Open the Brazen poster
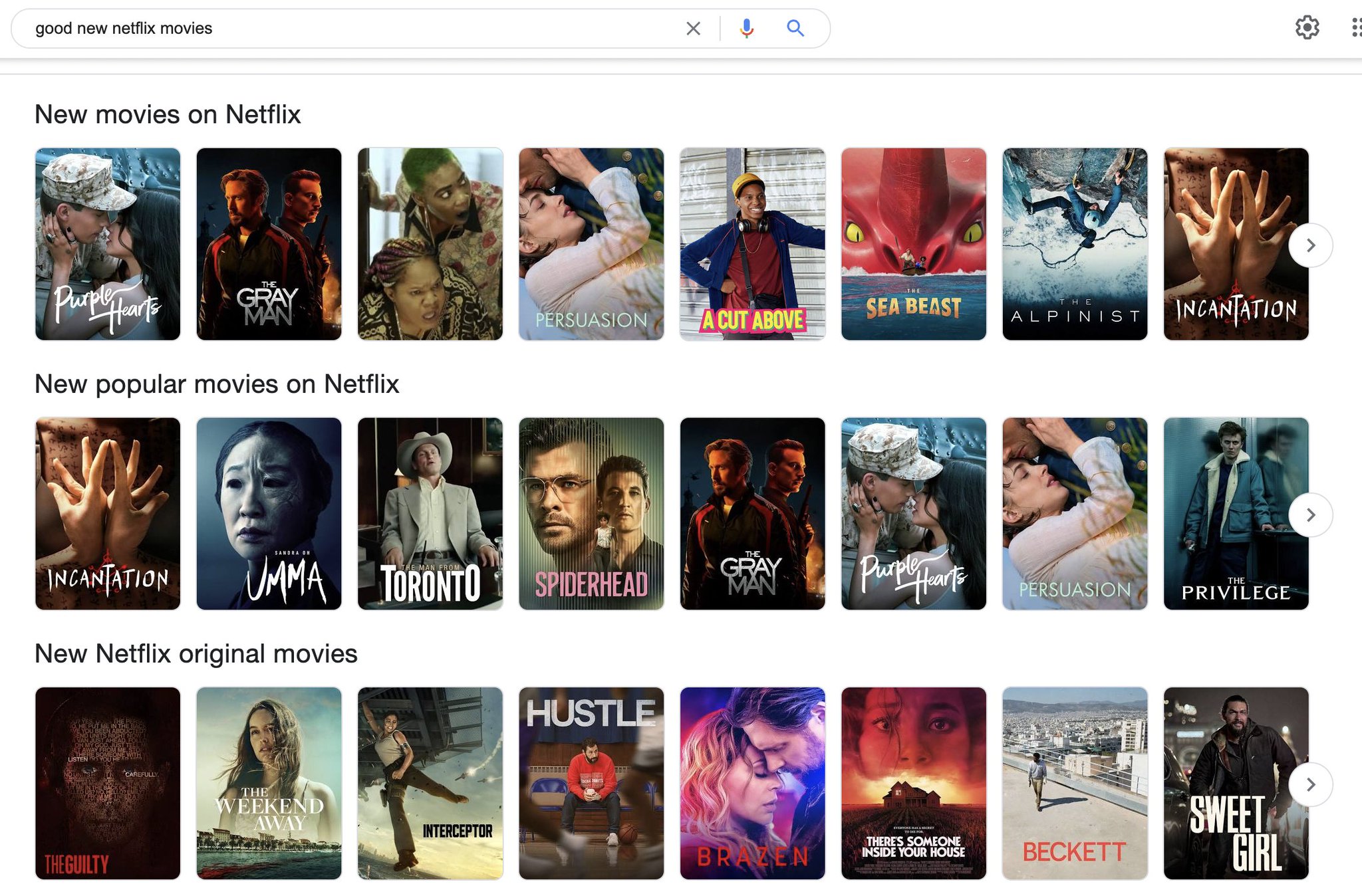 (752, 783)
